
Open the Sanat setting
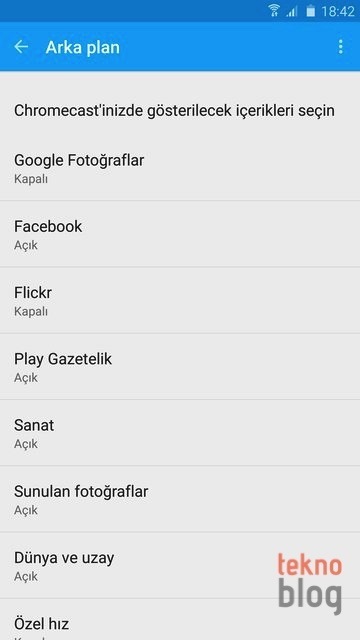(180, 433)
